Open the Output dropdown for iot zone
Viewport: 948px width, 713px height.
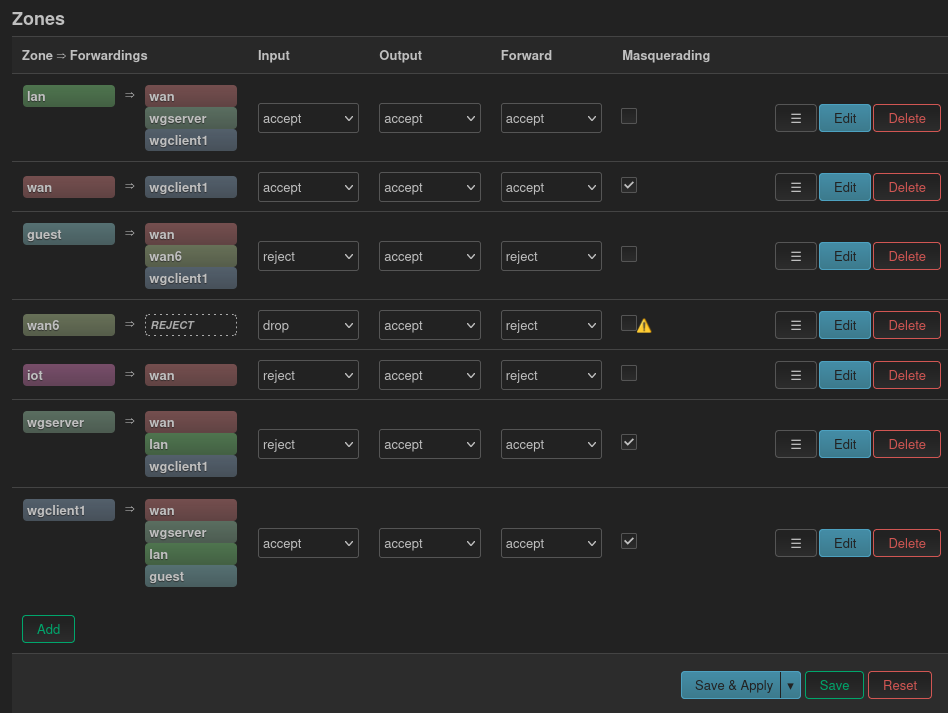[430, 376]
